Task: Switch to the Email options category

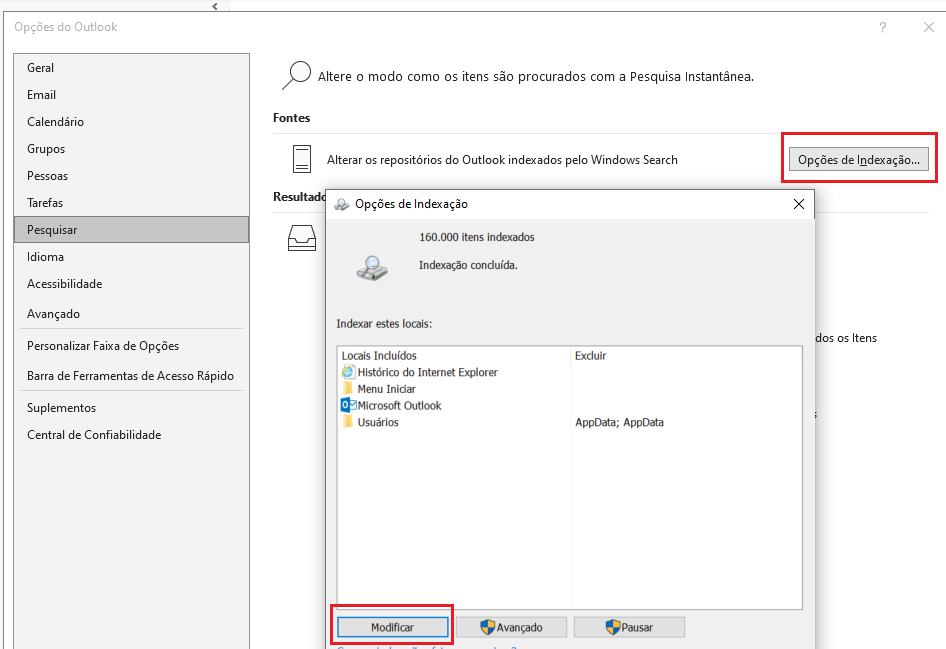Action: (x=132, y=95)
